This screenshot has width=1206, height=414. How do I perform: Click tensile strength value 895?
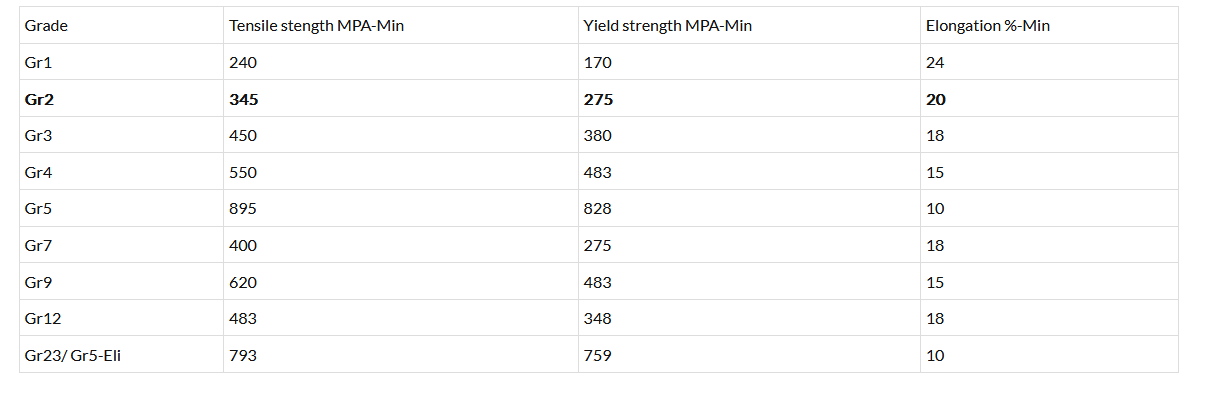(x=243, y=209)
